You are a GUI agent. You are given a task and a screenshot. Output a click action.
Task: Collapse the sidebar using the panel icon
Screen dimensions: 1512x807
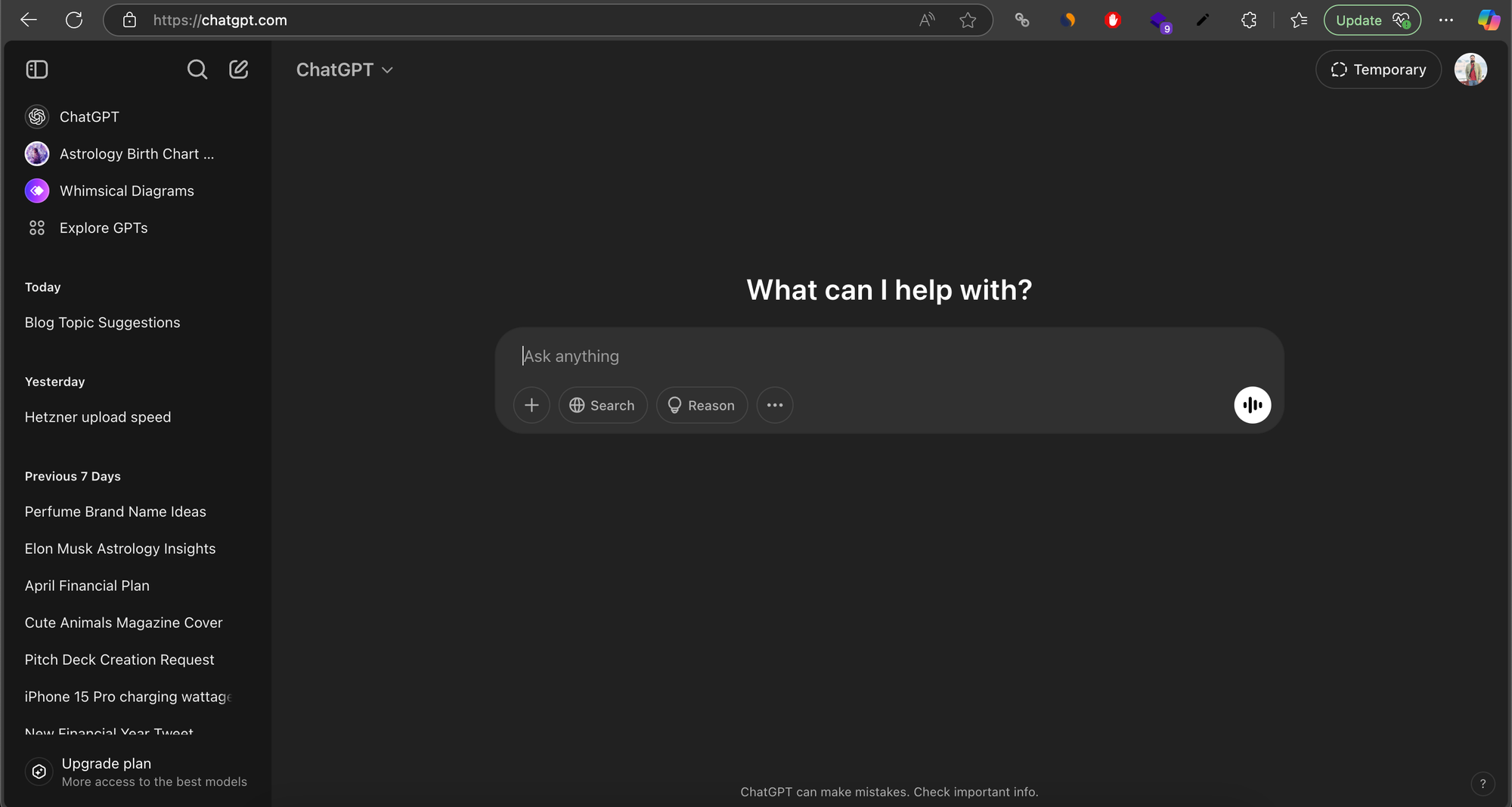tap(37, 70)
